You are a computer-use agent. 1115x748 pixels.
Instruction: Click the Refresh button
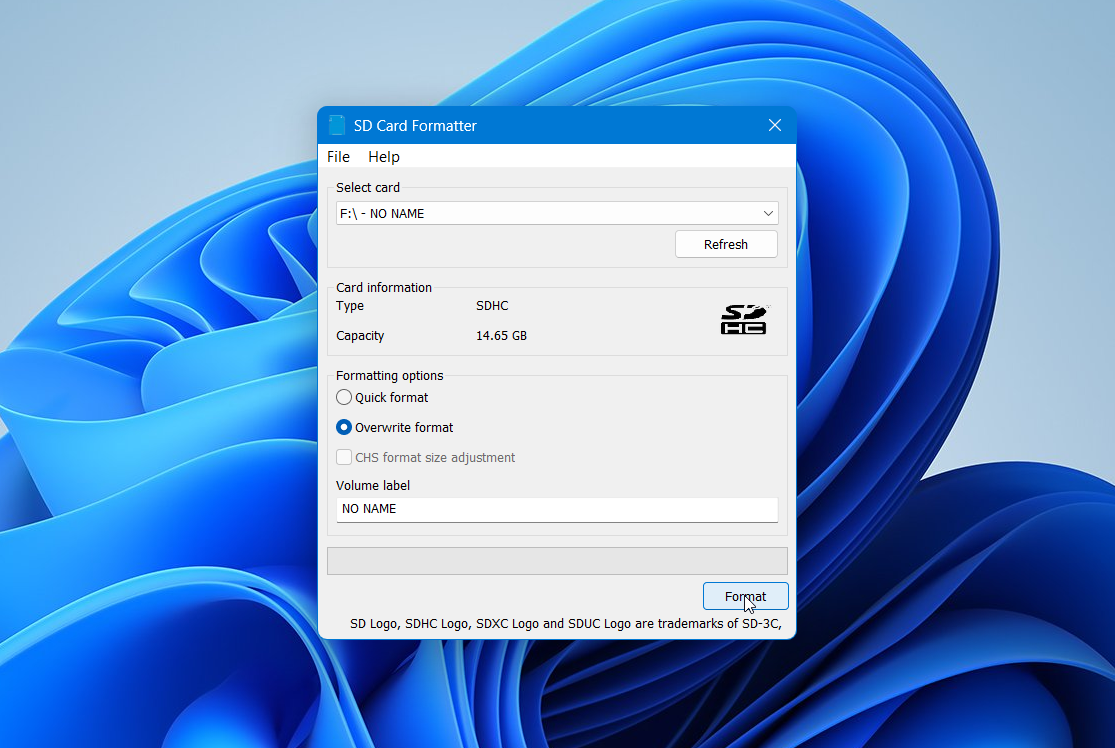[x=726, y=244]
